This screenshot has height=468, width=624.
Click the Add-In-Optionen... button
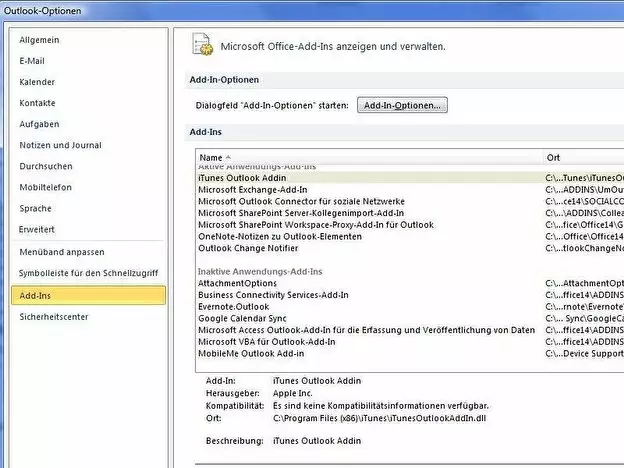[402, 105]
